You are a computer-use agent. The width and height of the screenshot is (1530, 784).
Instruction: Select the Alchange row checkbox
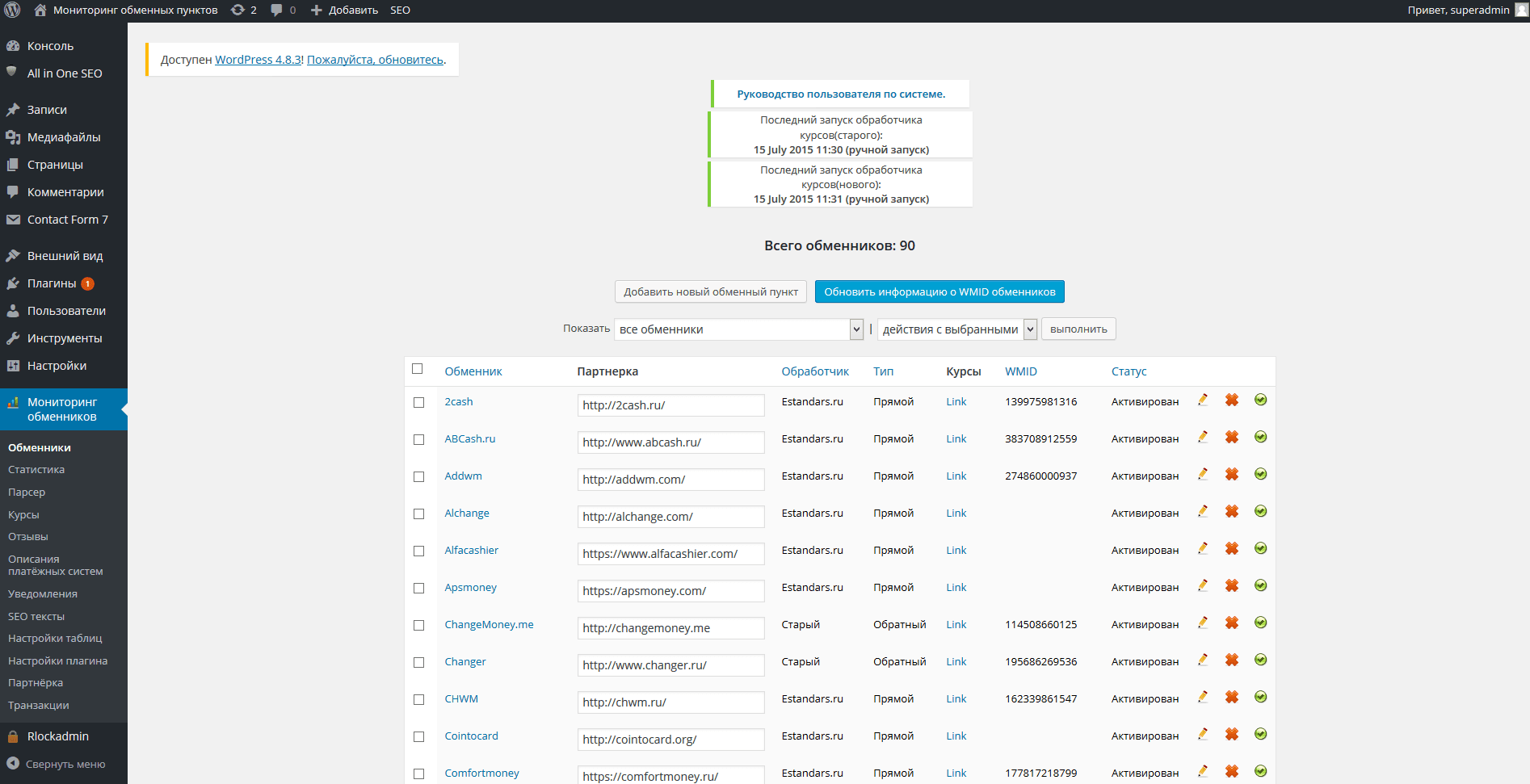point(418,514)
